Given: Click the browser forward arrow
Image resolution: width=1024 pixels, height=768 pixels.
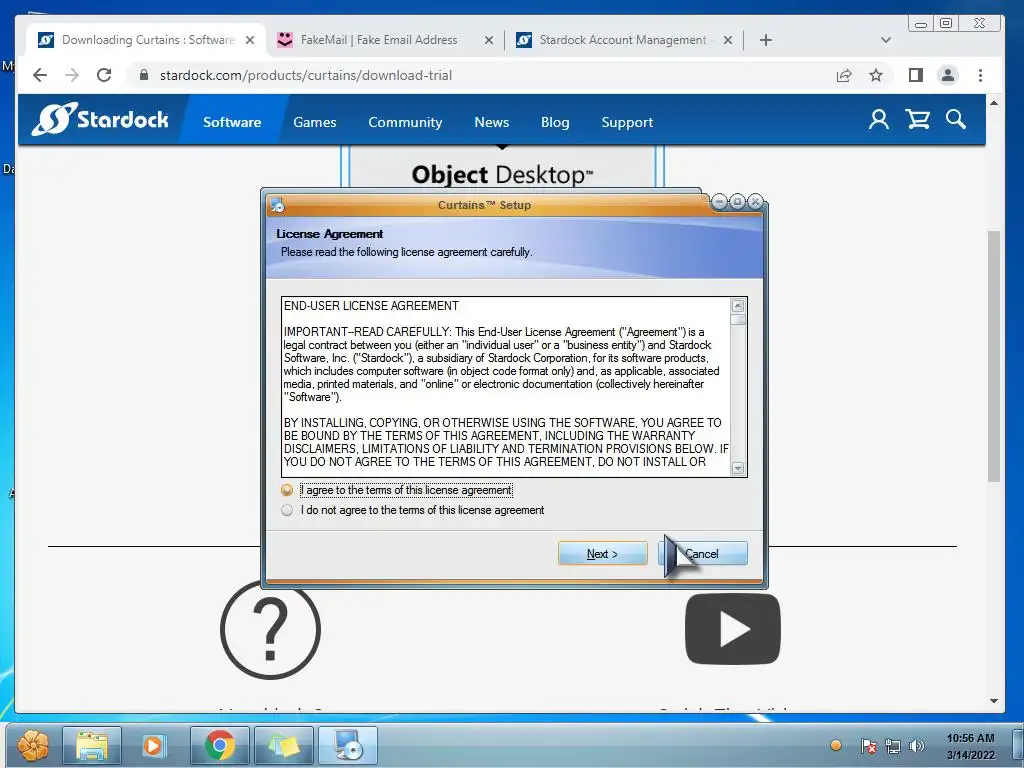Looking at the screenshot, I should click(72, 75).
